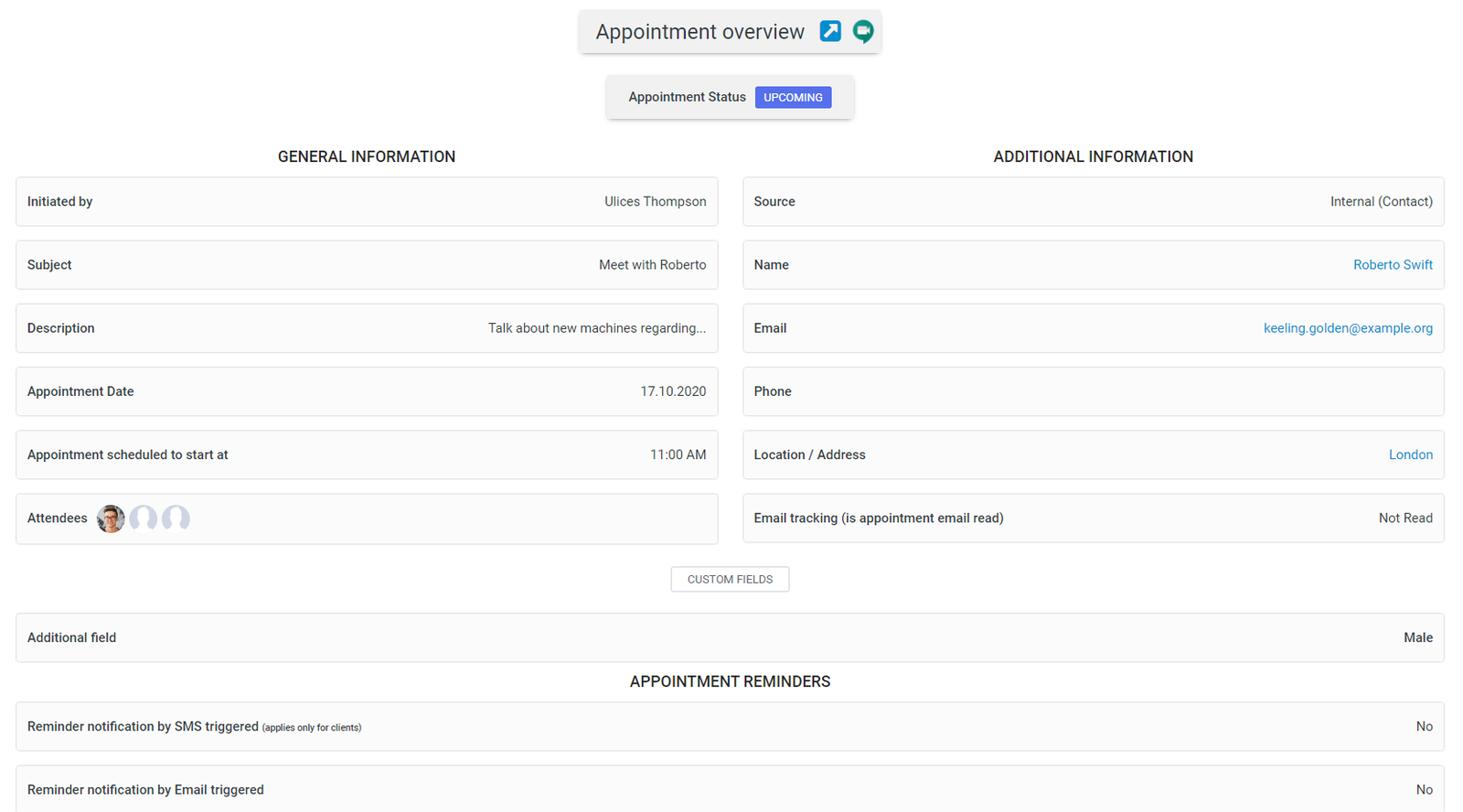1463x812 pixels.
Task: Select the Meet with Roberto subject
Action: pos(652,265)
